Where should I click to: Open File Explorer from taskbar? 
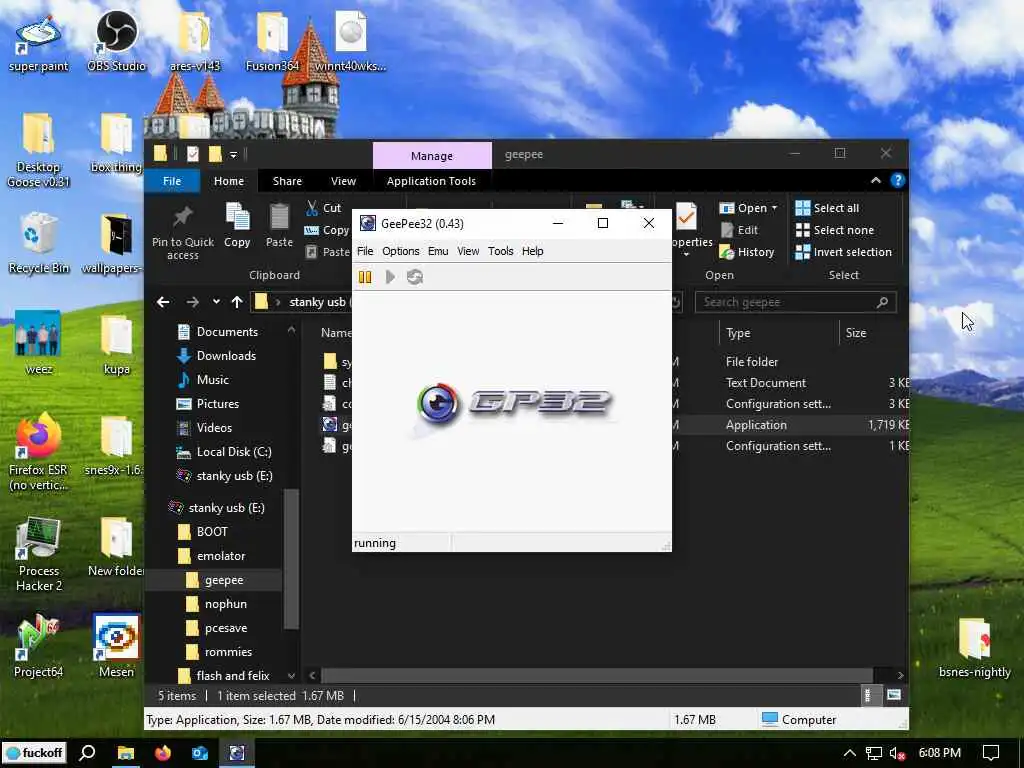pyautogui.click(x=125, y=753)
